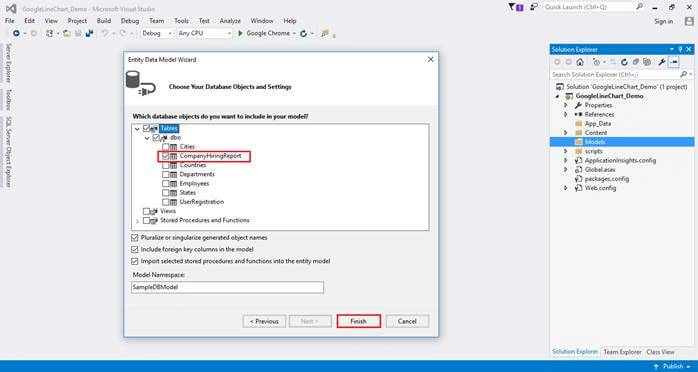The height and width of the screenshot is (372, 698).
Task: Uncheck Include foreign key columns in the model
Action: [x=134, y=250]
